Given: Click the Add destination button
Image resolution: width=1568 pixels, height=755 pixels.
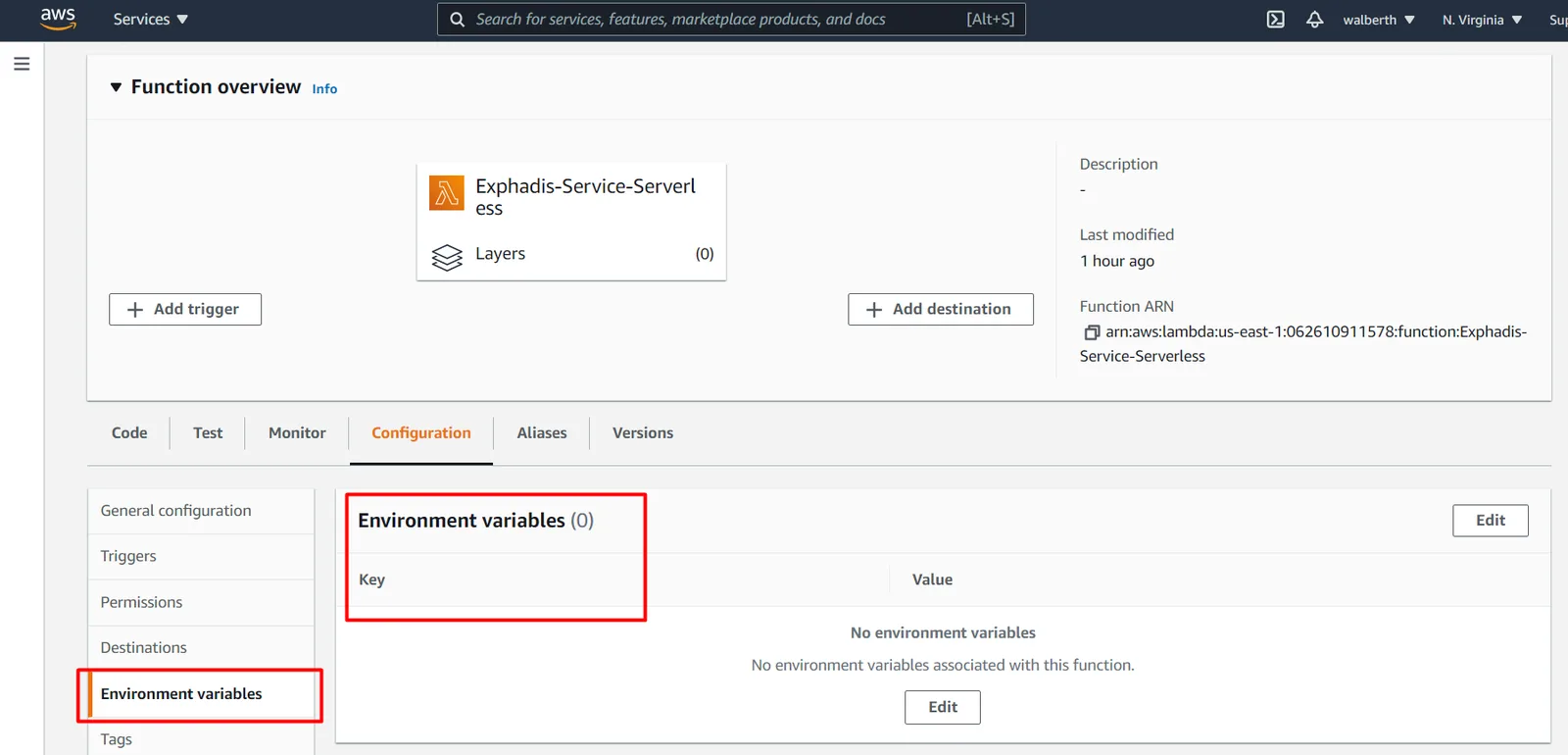Looking at the screenshot, I should tap(941, 309).
